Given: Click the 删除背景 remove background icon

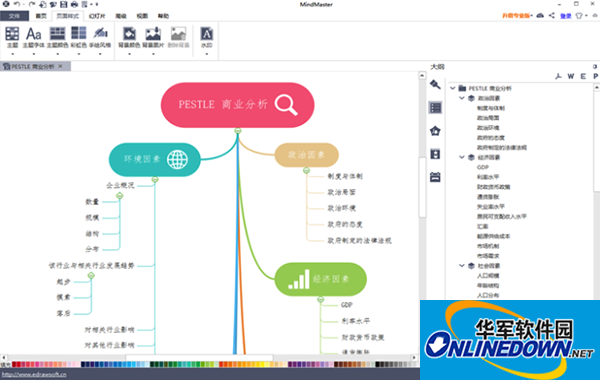Looking at the screenshot, I should point(178,37).
